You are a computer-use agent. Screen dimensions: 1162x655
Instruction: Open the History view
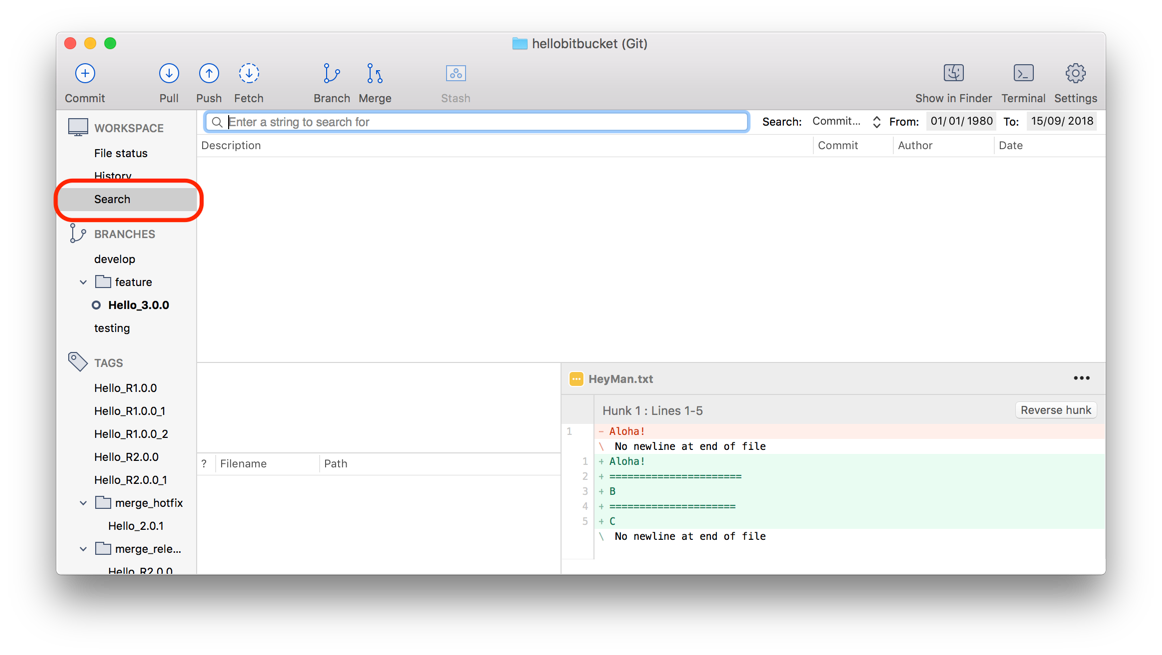(x=113, y=175)
